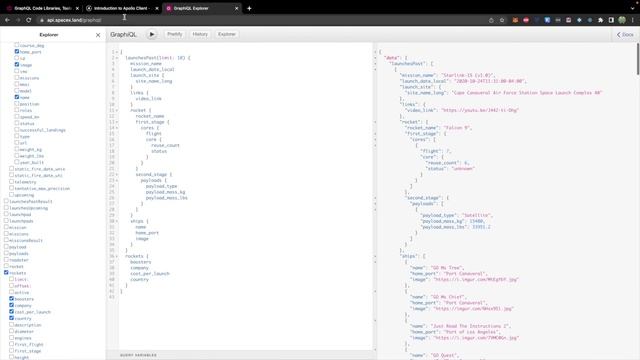640x360 pixels.
Task: Click the "Falcon 9" rocket_name value
Action: coord(457,128)
